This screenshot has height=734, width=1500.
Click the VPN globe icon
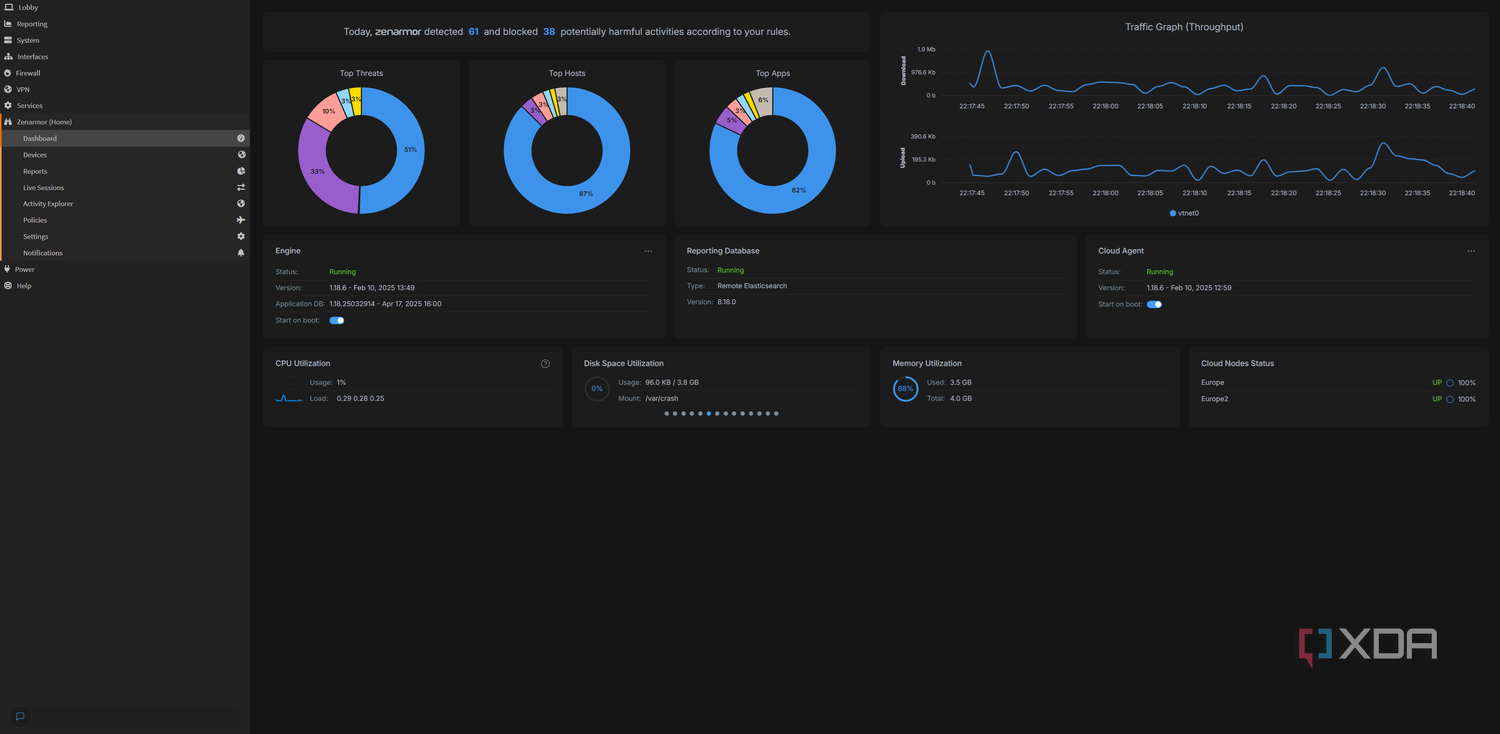[x=8, y=89]
